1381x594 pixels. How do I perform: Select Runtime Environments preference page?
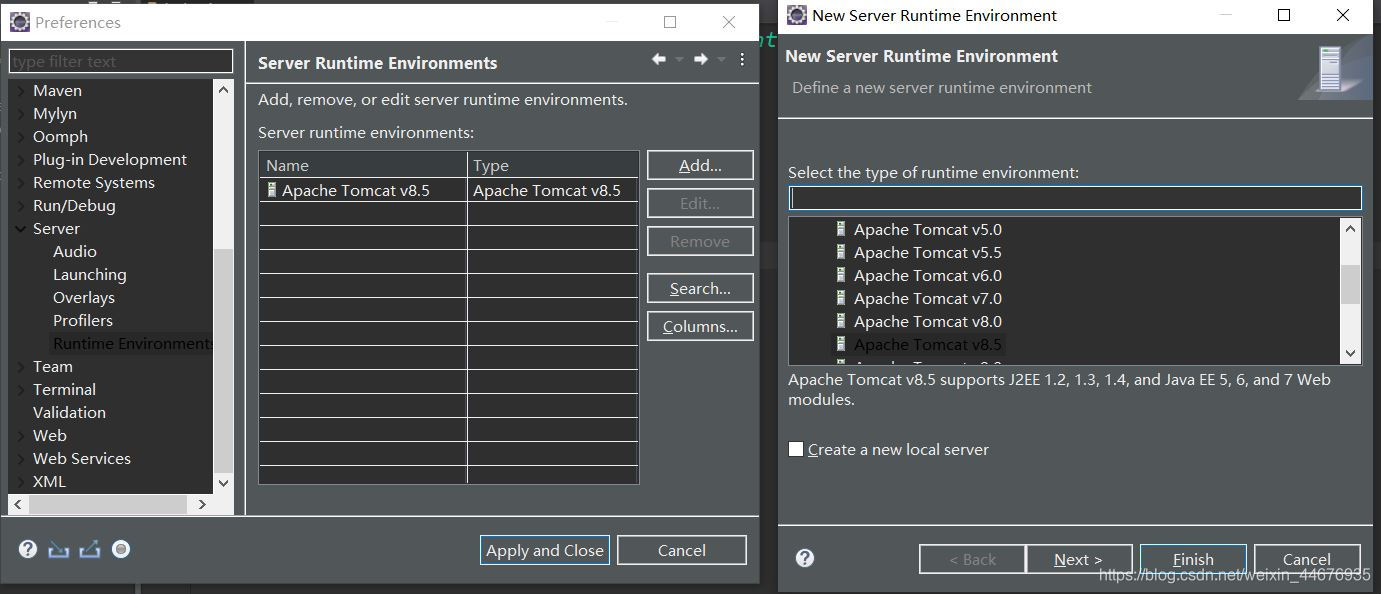pos(132,343)
